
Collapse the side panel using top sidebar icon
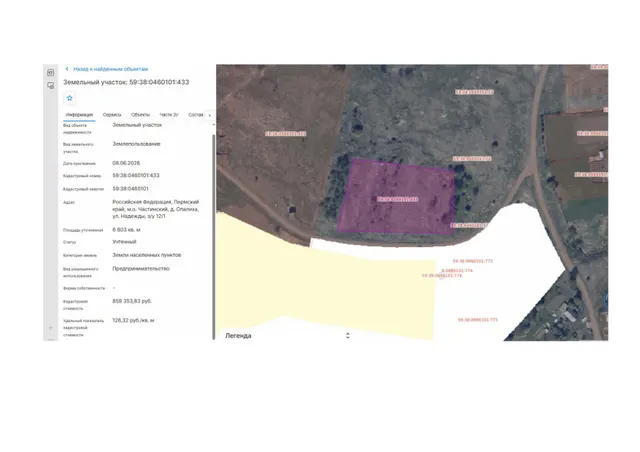51,72
